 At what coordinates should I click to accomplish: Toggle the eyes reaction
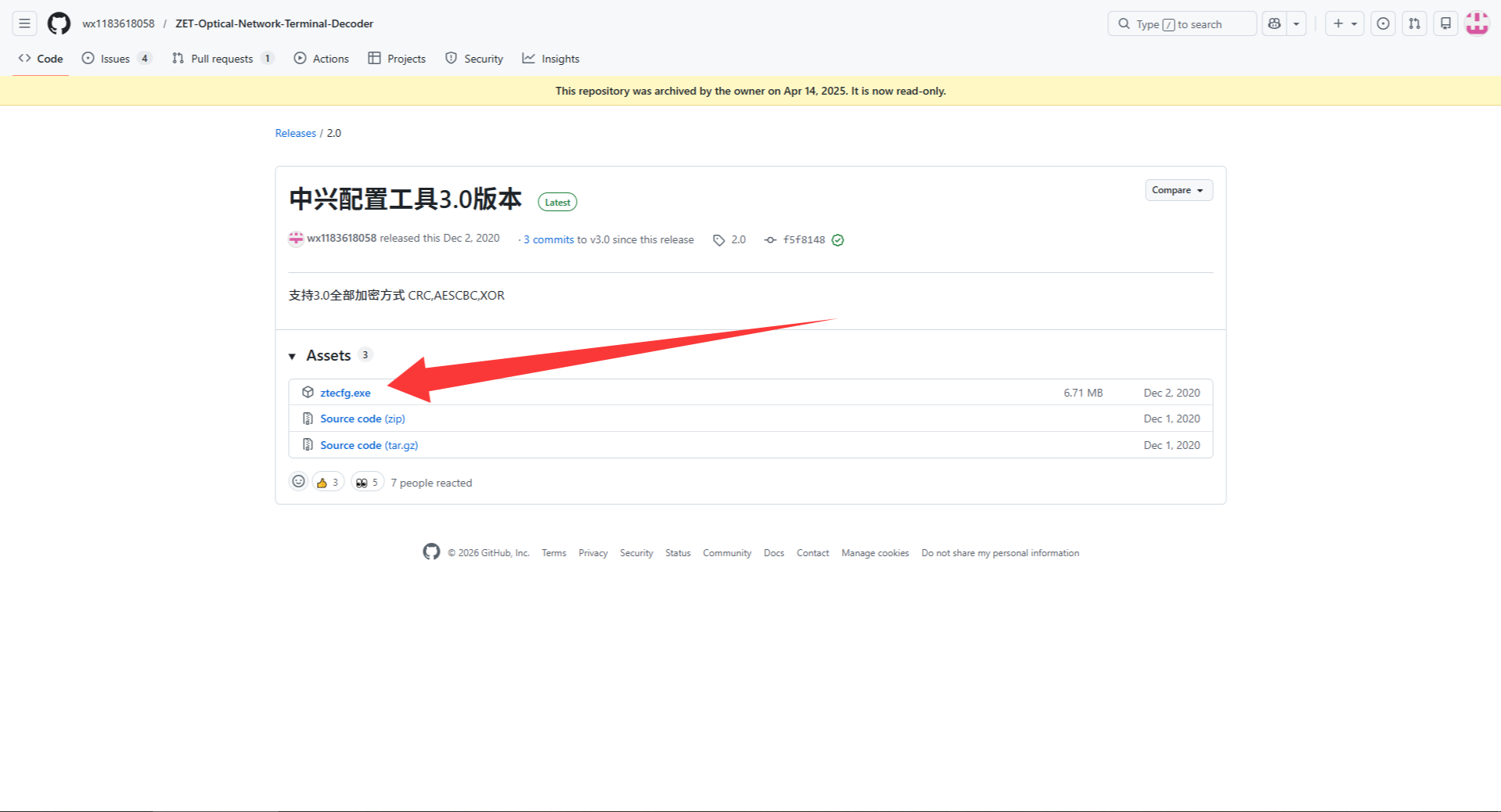coord(367,482)
